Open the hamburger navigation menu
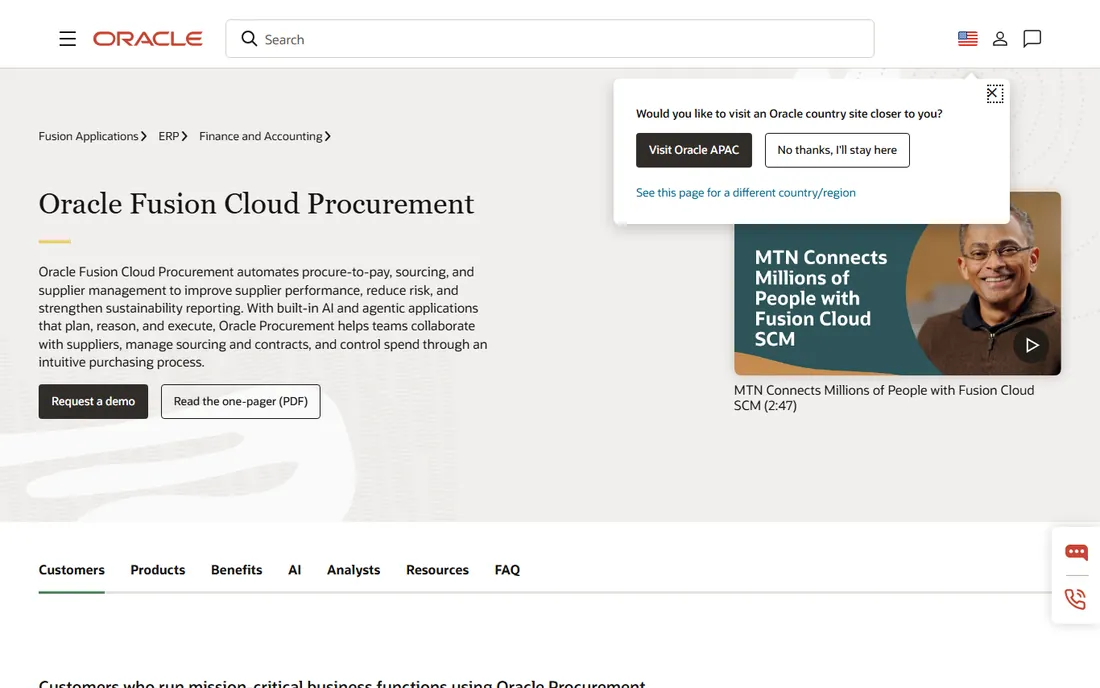 [x=67, y=39]
